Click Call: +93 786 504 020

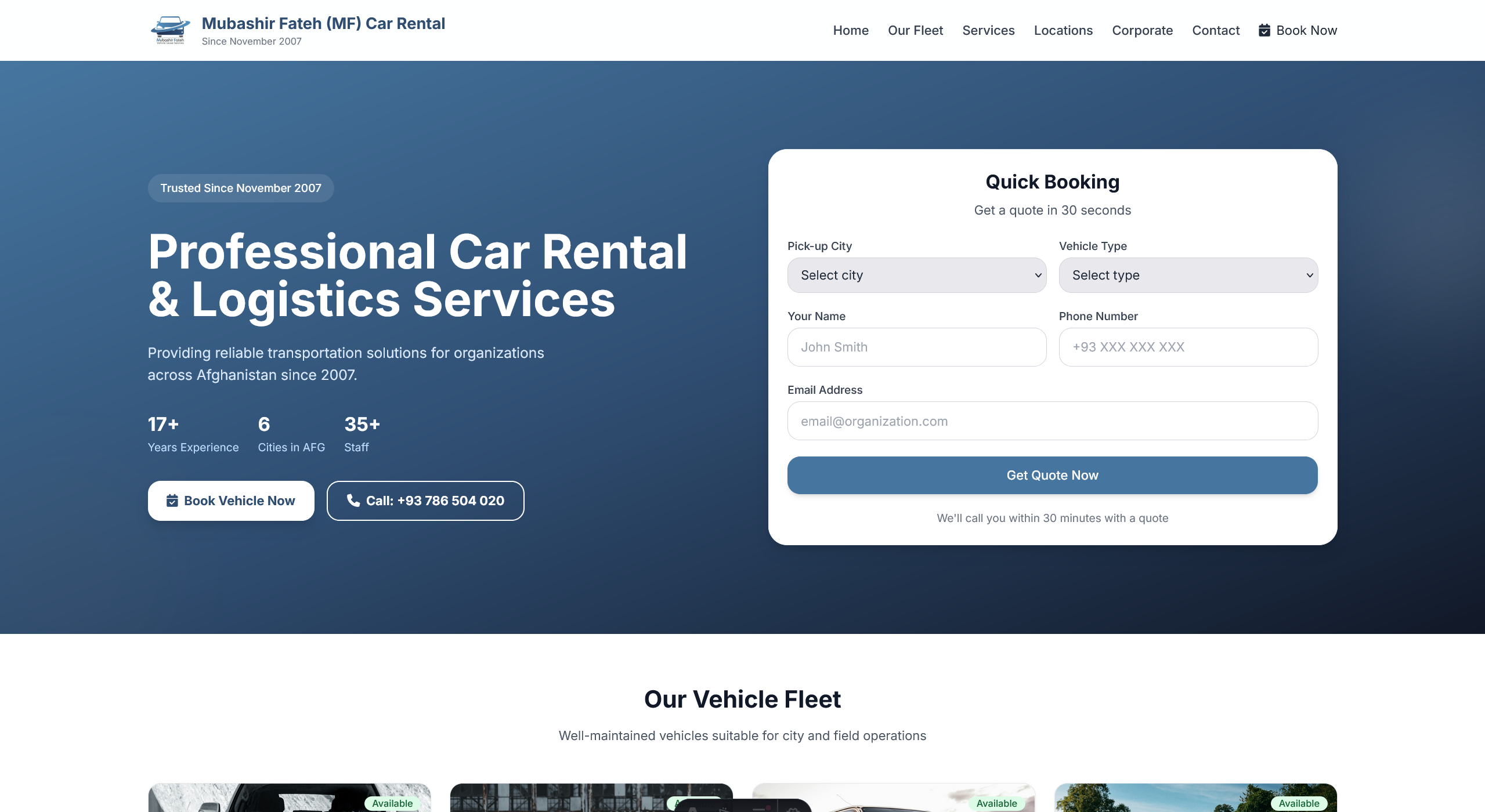(x=425, y=501)
